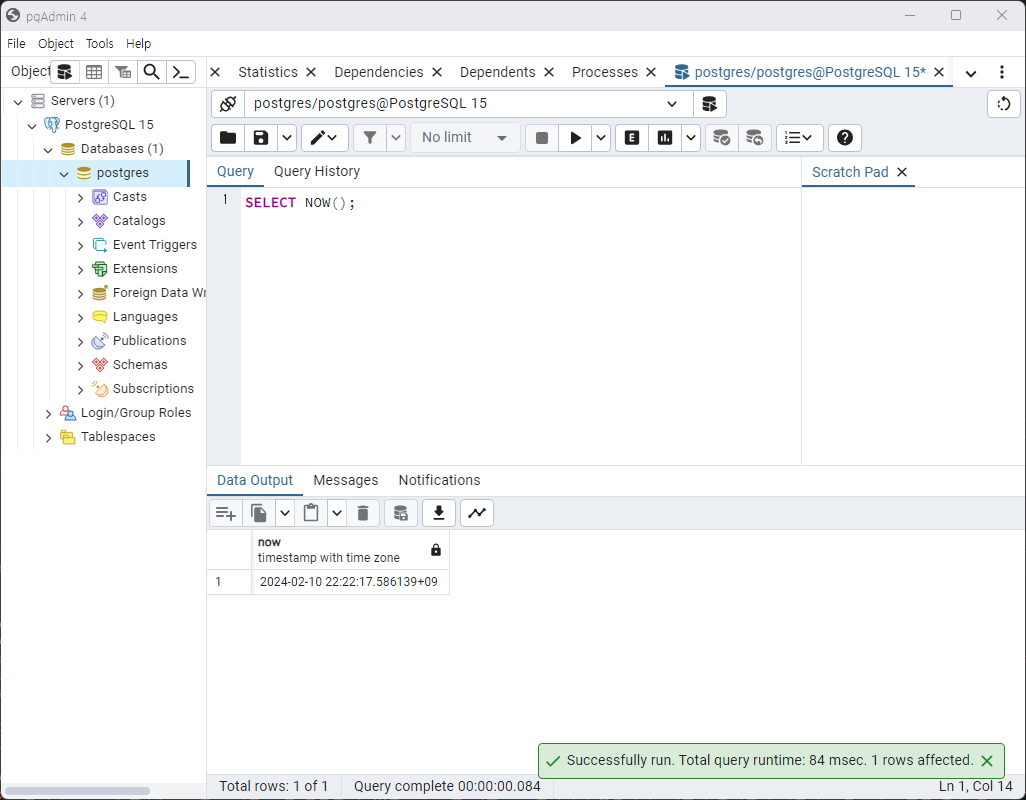Open the Object menu
Viewport: 1026px width, 800px height.
(x=56, y=43)
